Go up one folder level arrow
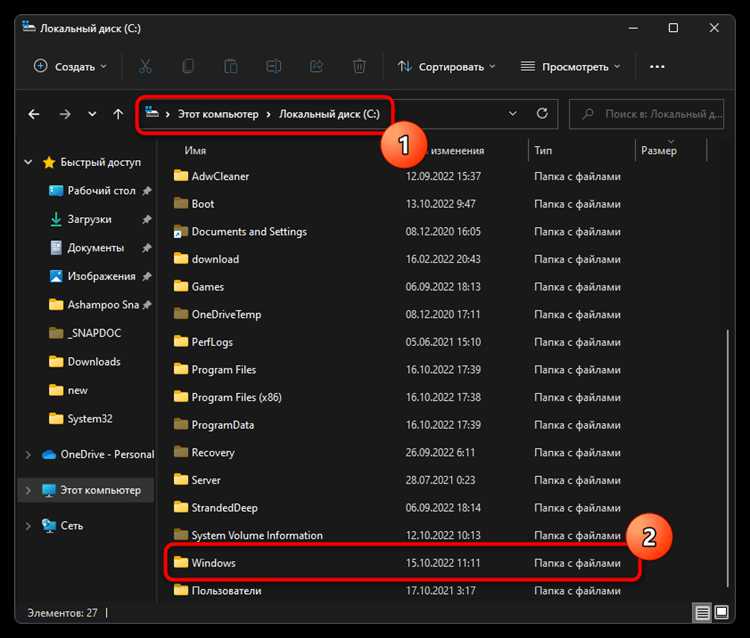The image size is (750, 638). click(x=118, y=114)
